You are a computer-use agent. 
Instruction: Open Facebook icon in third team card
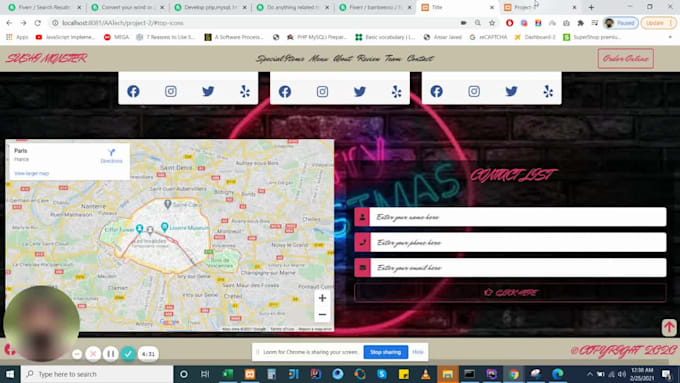tap(437, 91)
